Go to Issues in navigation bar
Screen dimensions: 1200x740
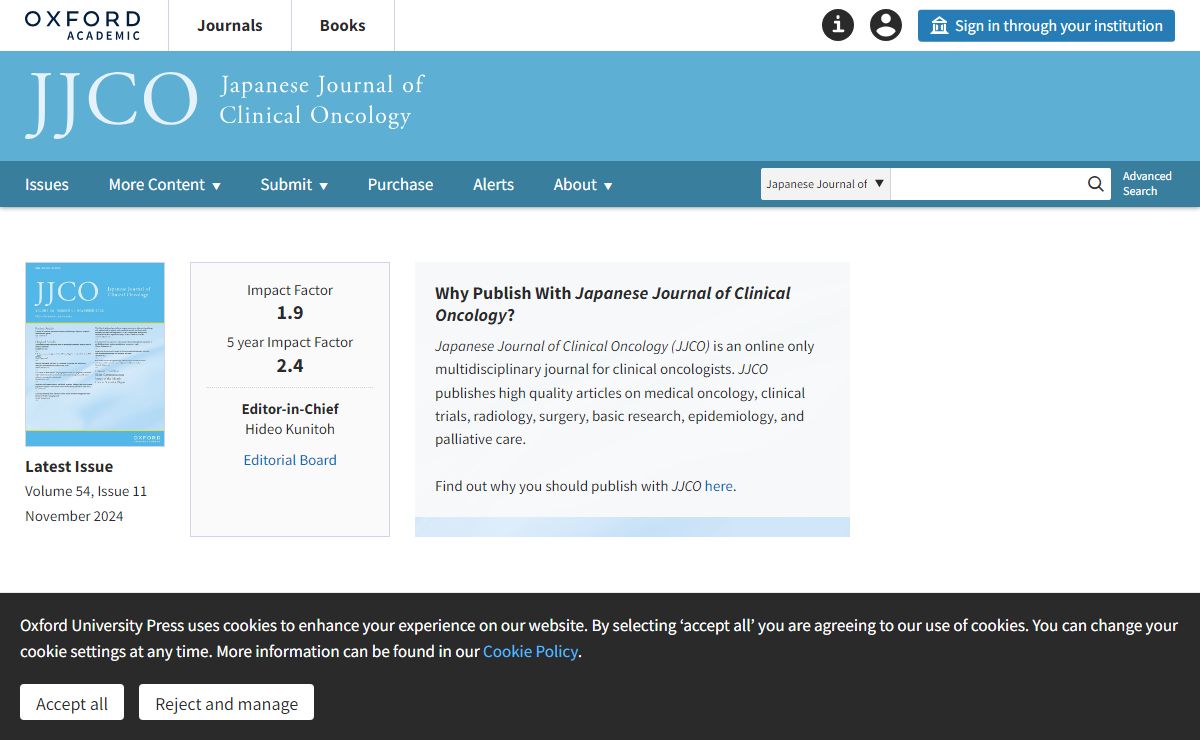coord(47,184)
